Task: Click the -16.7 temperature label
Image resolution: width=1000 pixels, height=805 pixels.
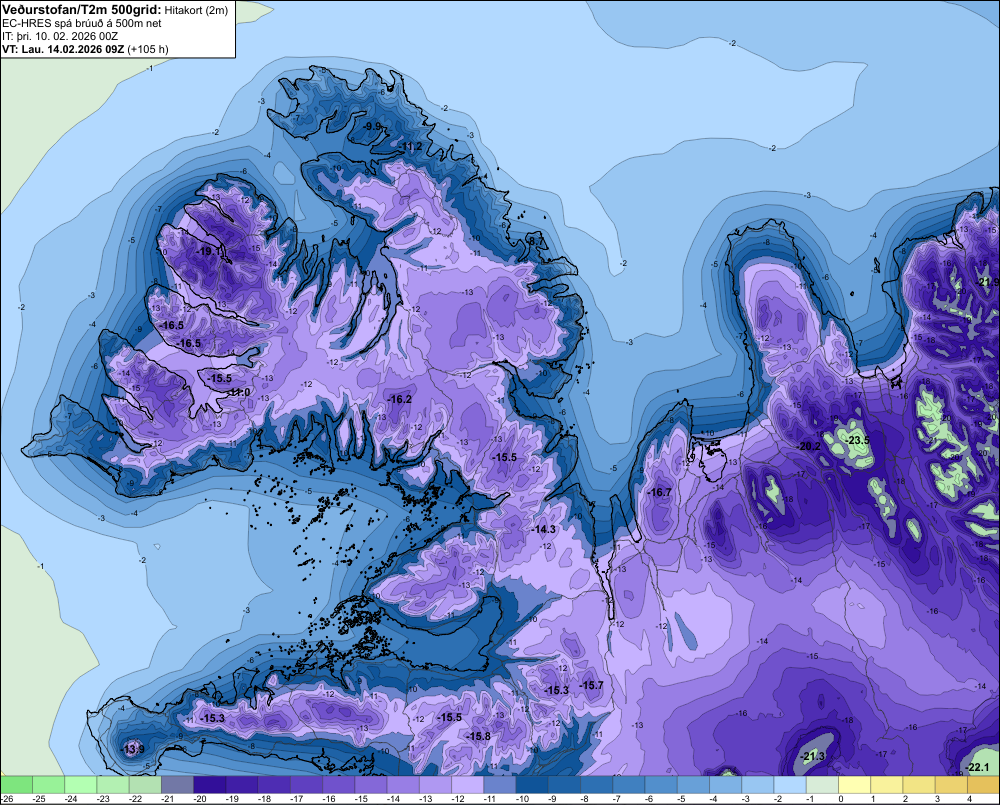Action: [x=659, y=492]
